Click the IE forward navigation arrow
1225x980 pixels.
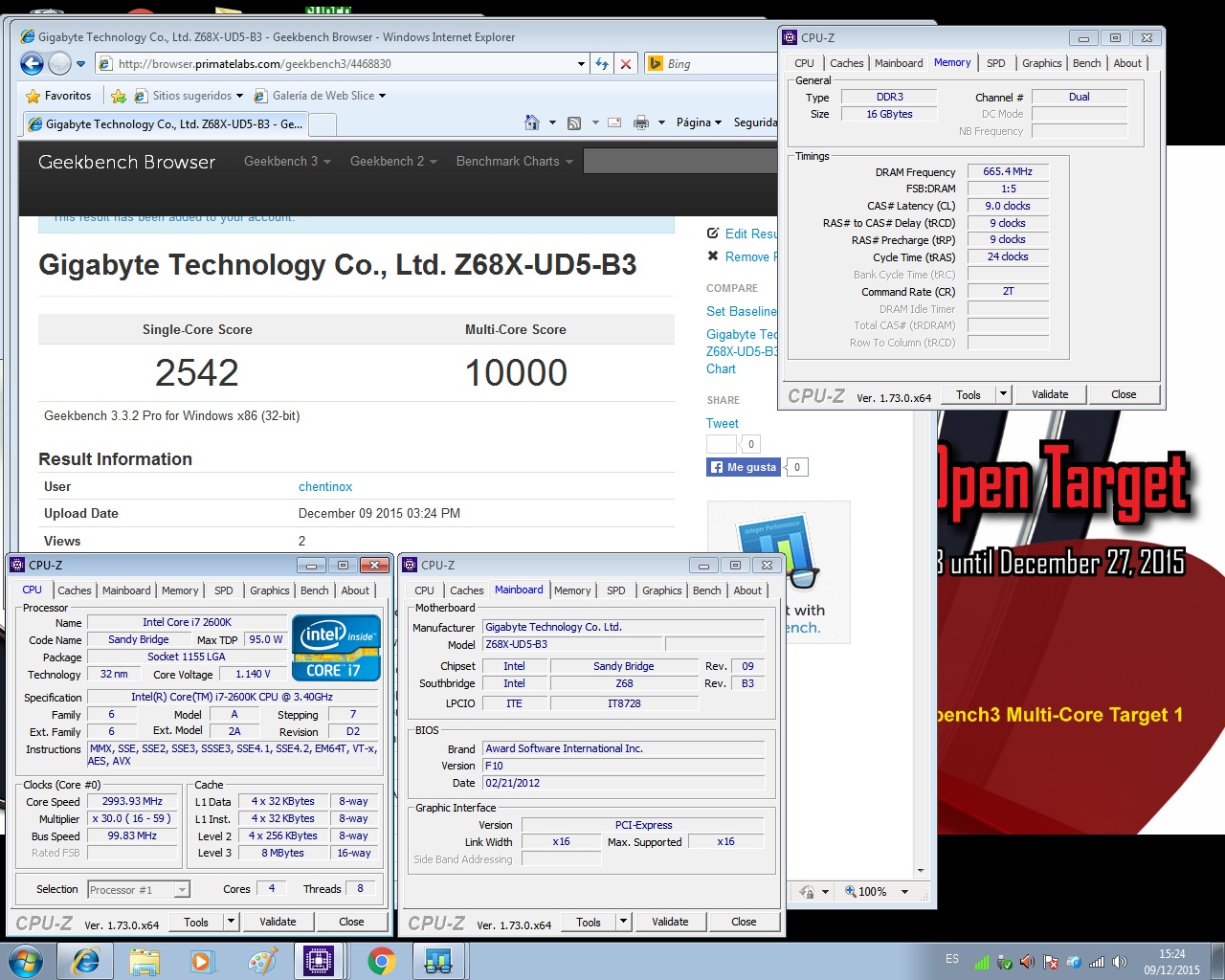coord(59,64)
